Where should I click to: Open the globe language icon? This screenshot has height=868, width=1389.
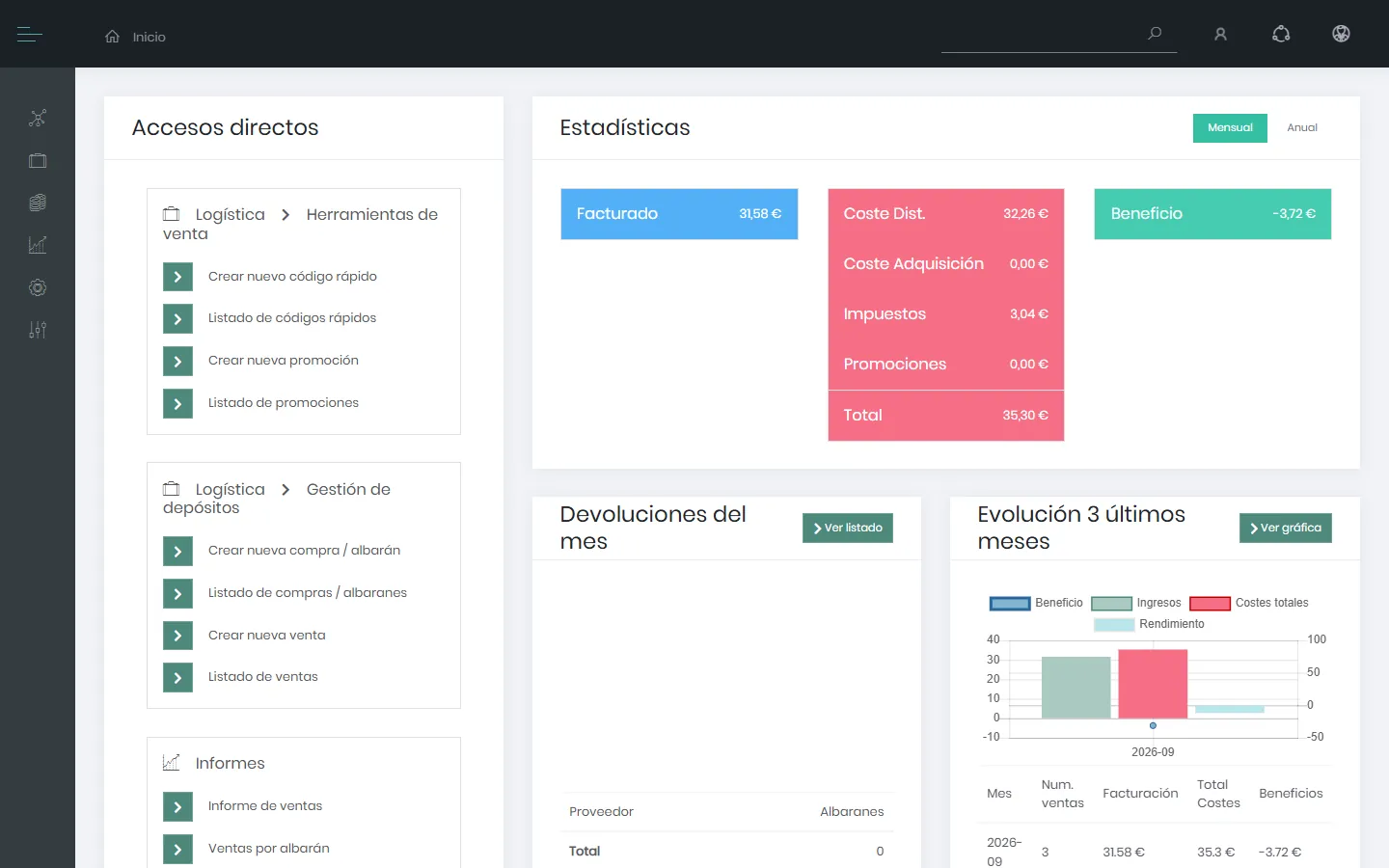pos(1341,34)
